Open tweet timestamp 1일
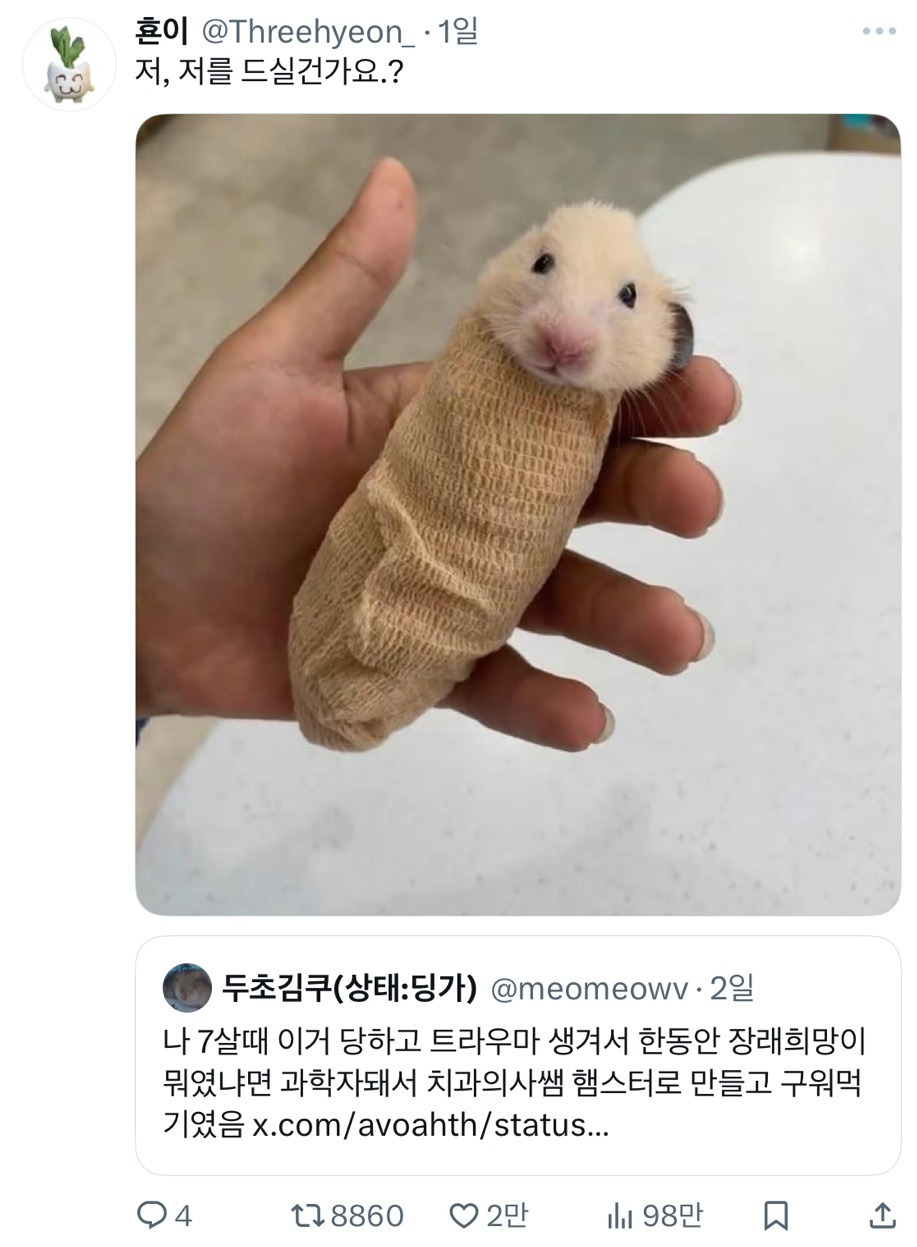The width and height of the screenshot is (917, 1247). [x=459, y=32]
